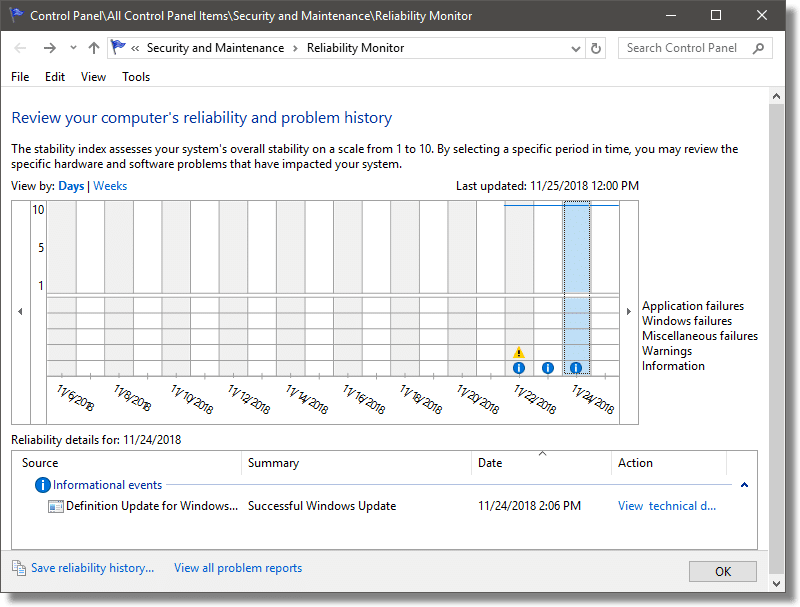Screen dimensions: 800x607
Task: Open the address bar dropdown
Action: (575, 47)
